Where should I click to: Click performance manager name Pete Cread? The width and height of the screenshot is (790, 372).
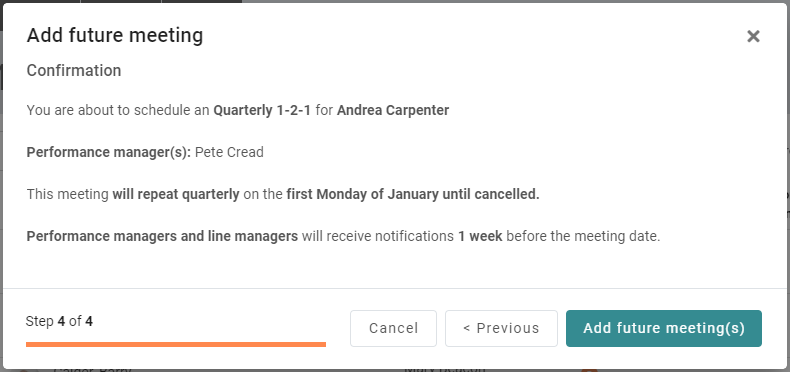click(x=229, y=152)
